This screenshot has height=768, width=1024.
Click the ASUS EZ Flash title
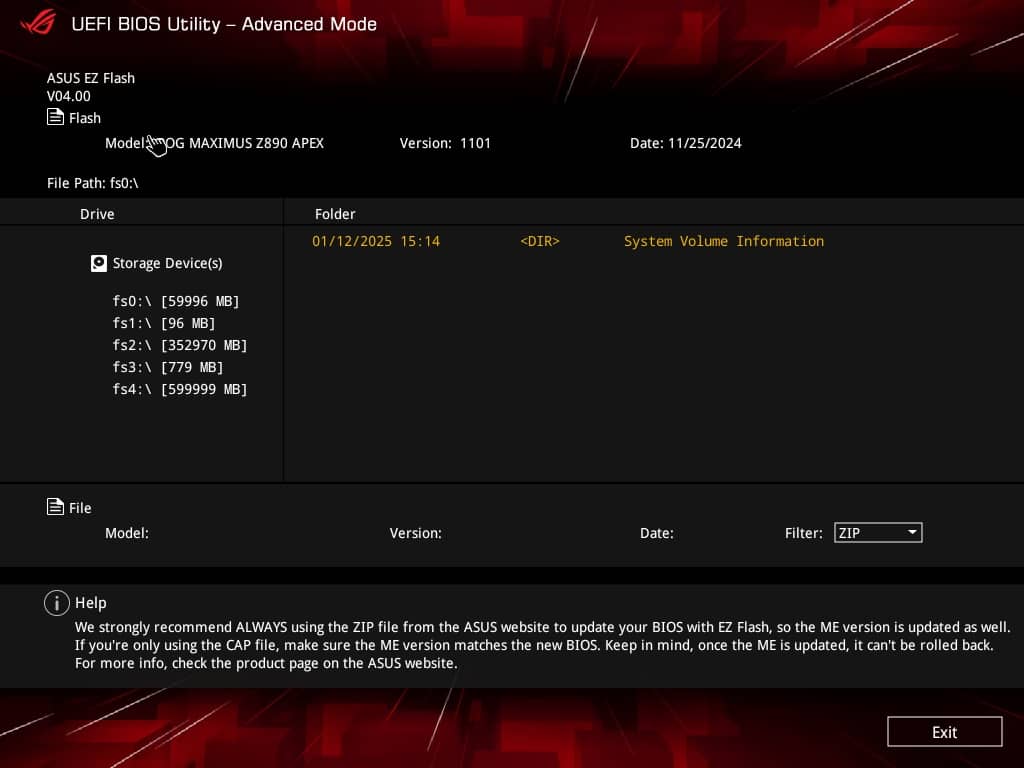point(91,78)
